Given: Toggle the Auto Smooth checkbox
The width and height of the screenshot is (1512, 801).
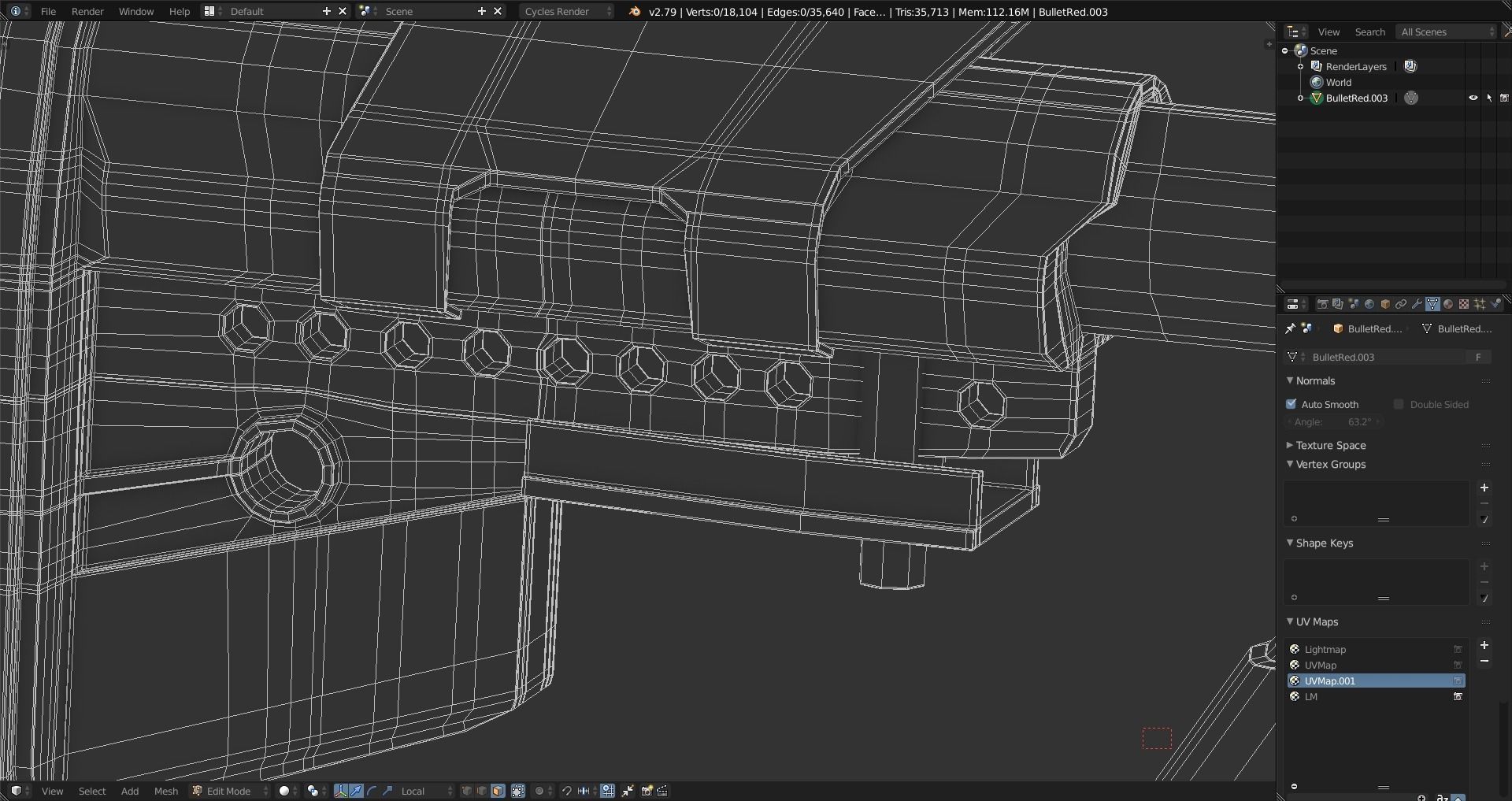Looking at the screenshot, I should tap(1291, 404).
